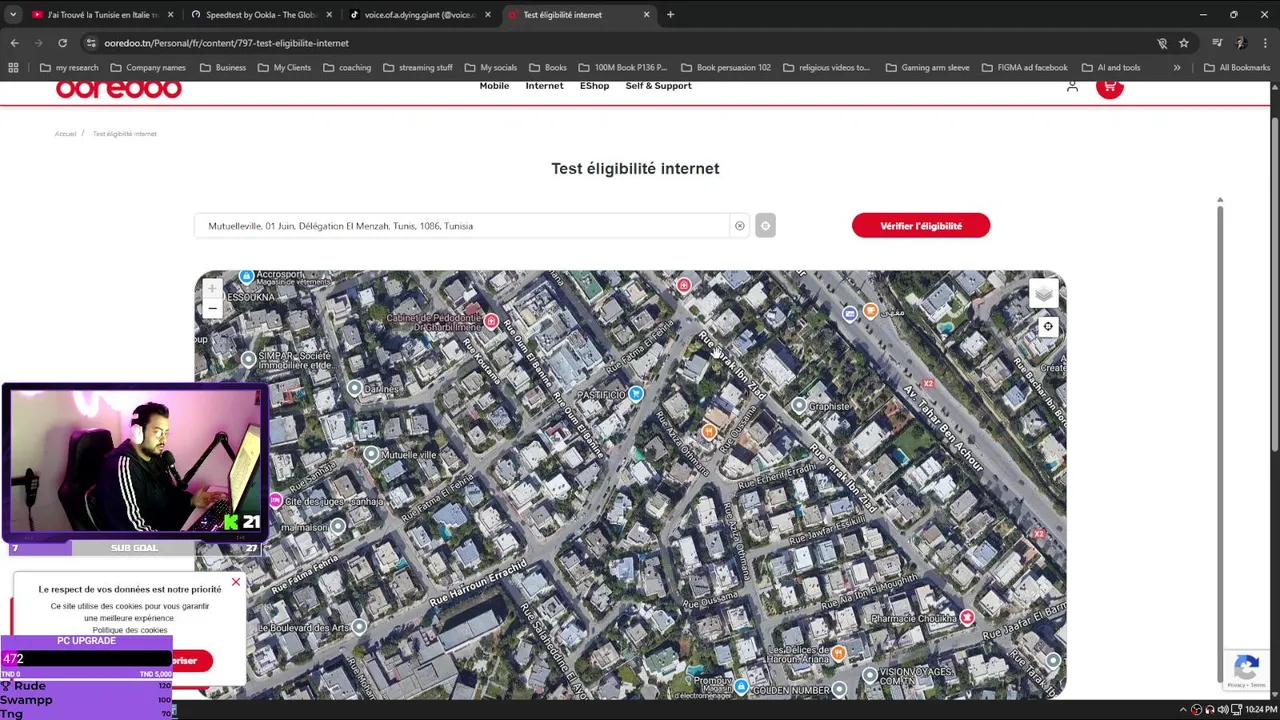Click the map geolocation crosshair button

click(1047, 326)
